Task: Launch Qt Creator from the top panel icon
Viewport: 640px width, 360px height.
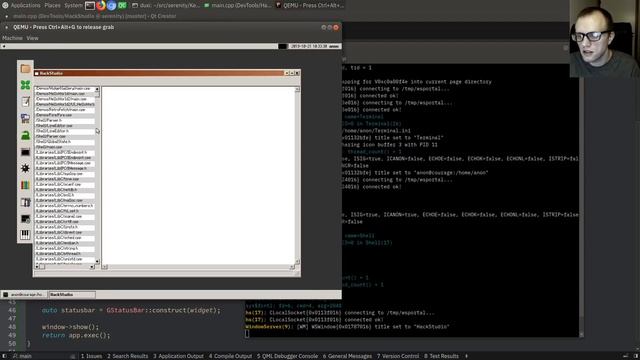Action: pyautogui.click(x=122, y=5)
